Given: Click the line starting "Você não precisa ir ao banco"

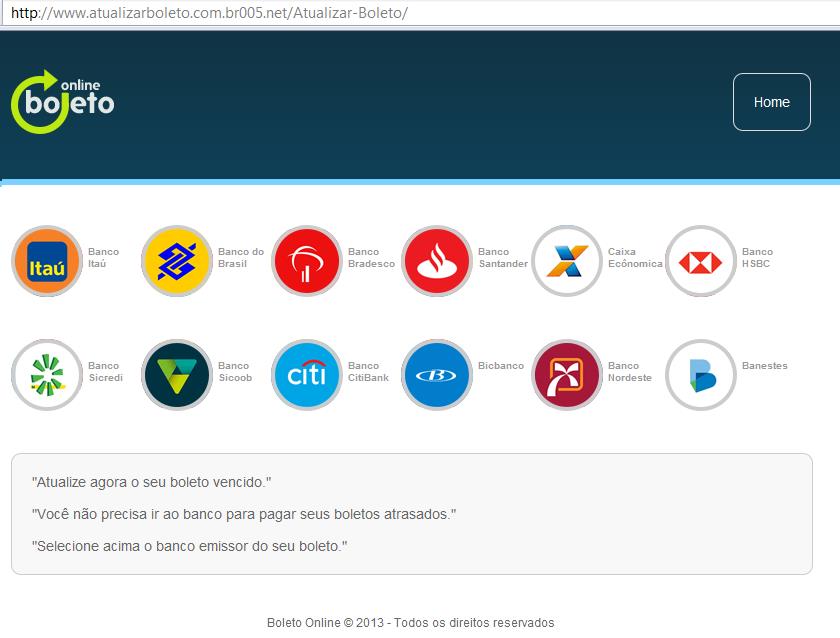Looking at the screenshot, I should 244,514.
